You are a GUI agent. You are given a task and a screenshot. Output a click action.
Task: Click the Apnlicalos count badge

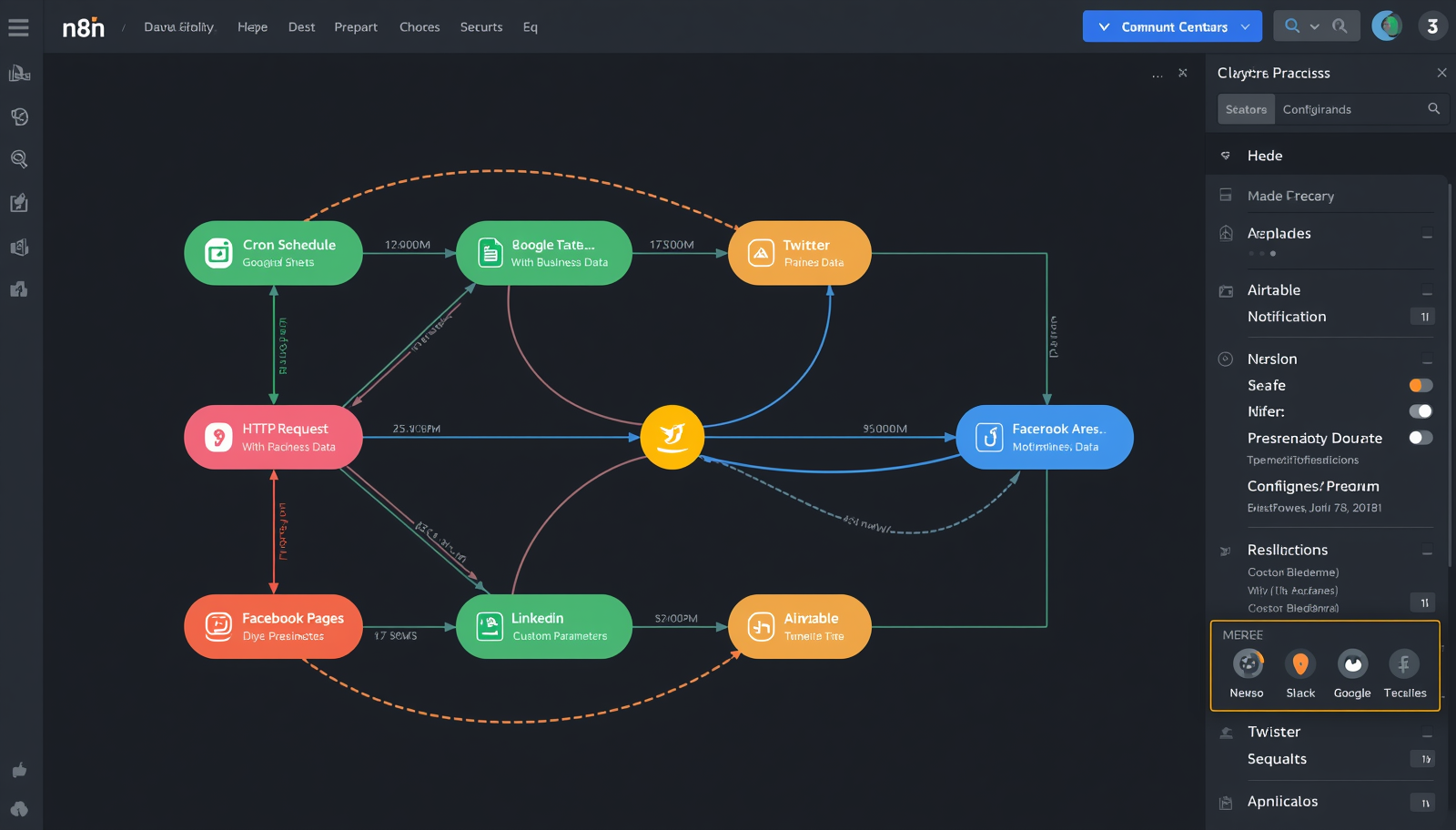[1424, 803]
